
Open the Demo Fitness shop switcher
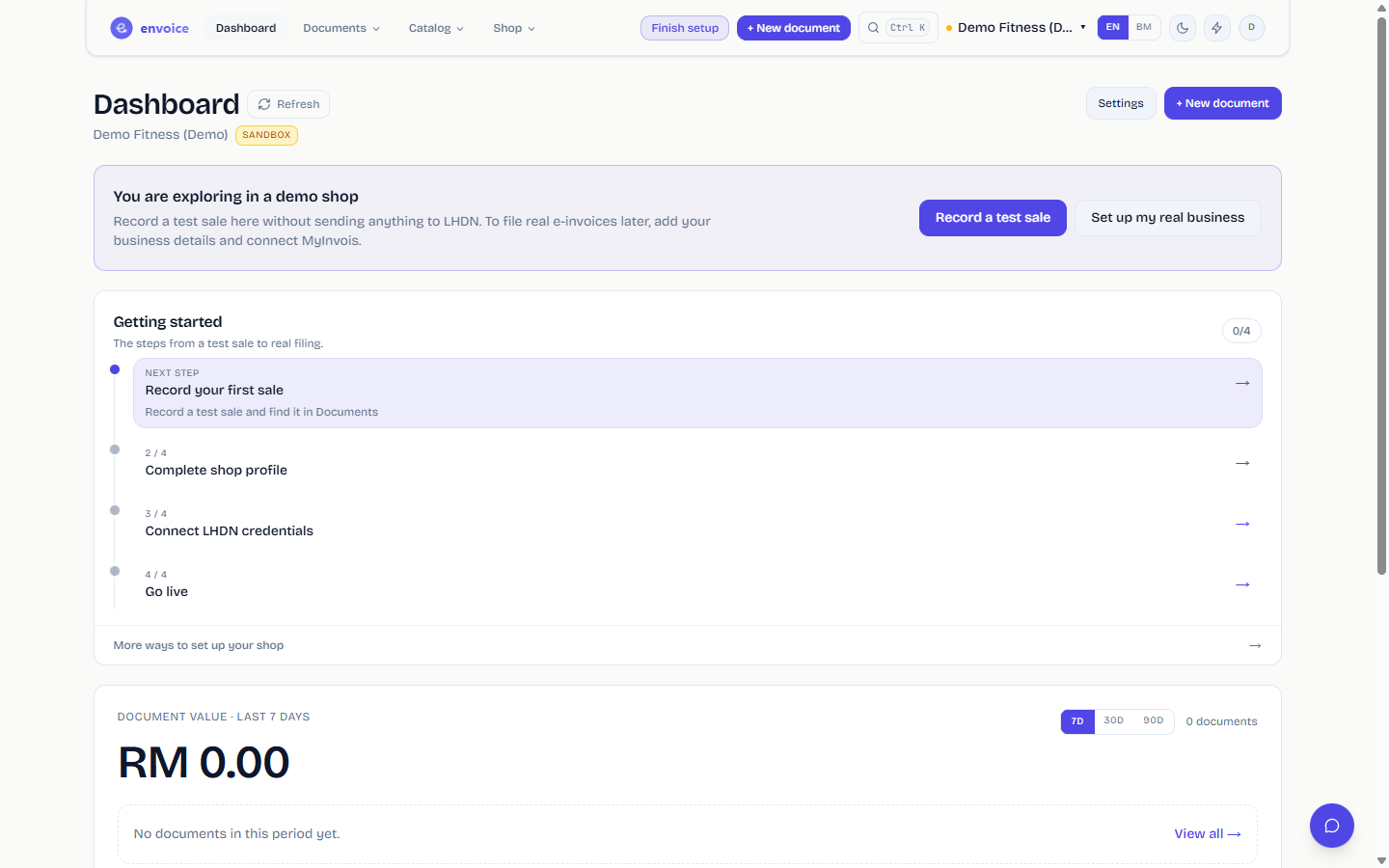coord(1017,27)
